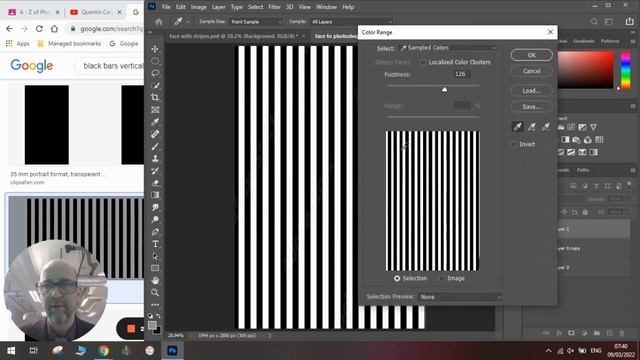Screen dimensions: 640x360
Task: Click Managed bookmarks in Chrome
Action: [69, 43]
